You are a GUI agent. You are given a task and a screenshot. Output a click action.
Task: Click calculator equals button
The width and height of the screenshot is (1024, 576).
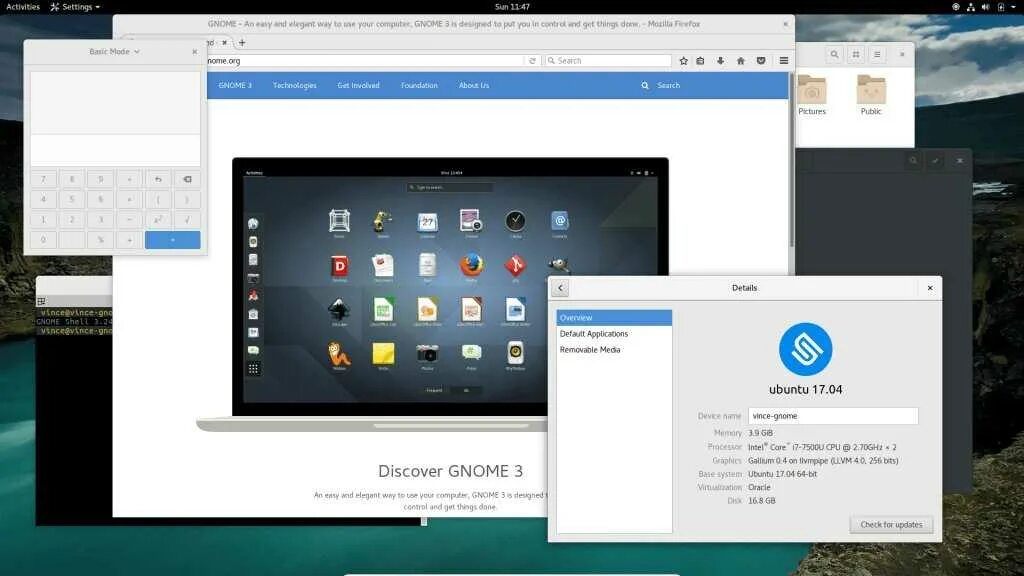172,240
